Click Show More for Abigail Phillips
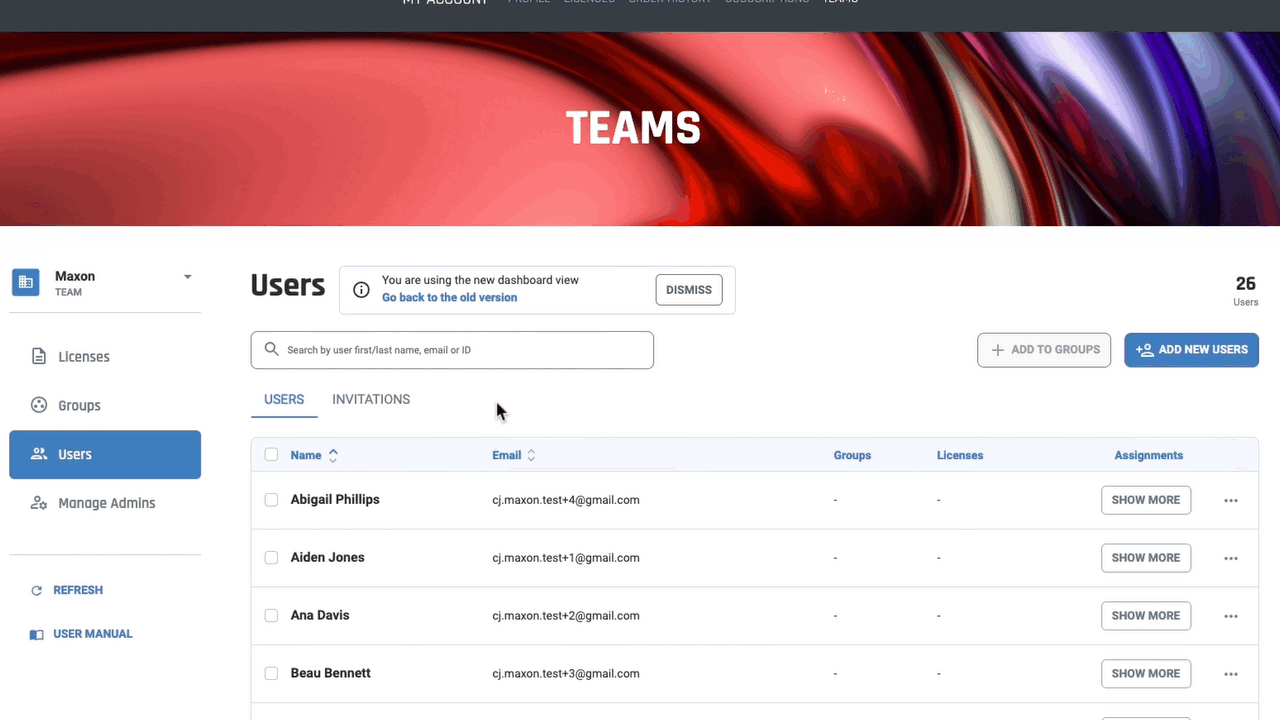This screenshot has width=1280, height=720. [1146, 500]
